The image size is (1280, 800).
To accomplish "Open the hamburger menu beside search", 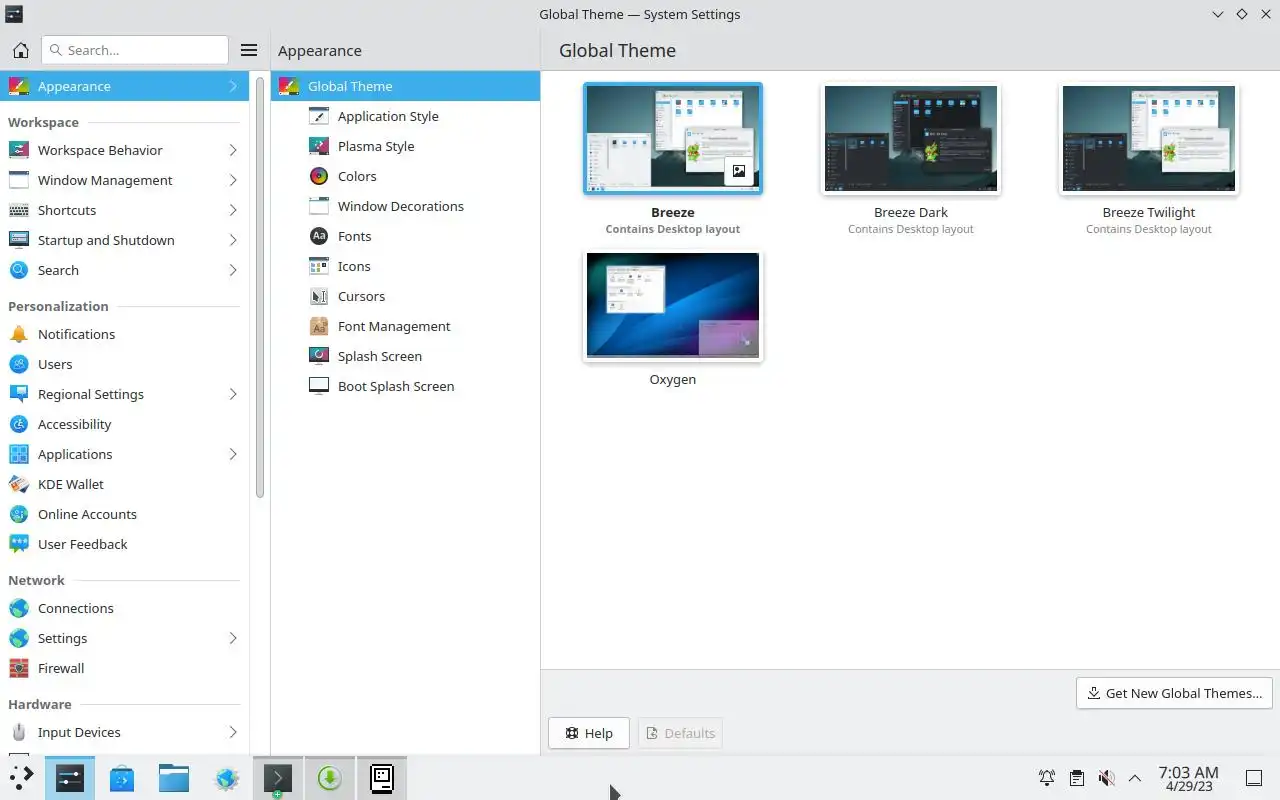I will tap(249, 50).
